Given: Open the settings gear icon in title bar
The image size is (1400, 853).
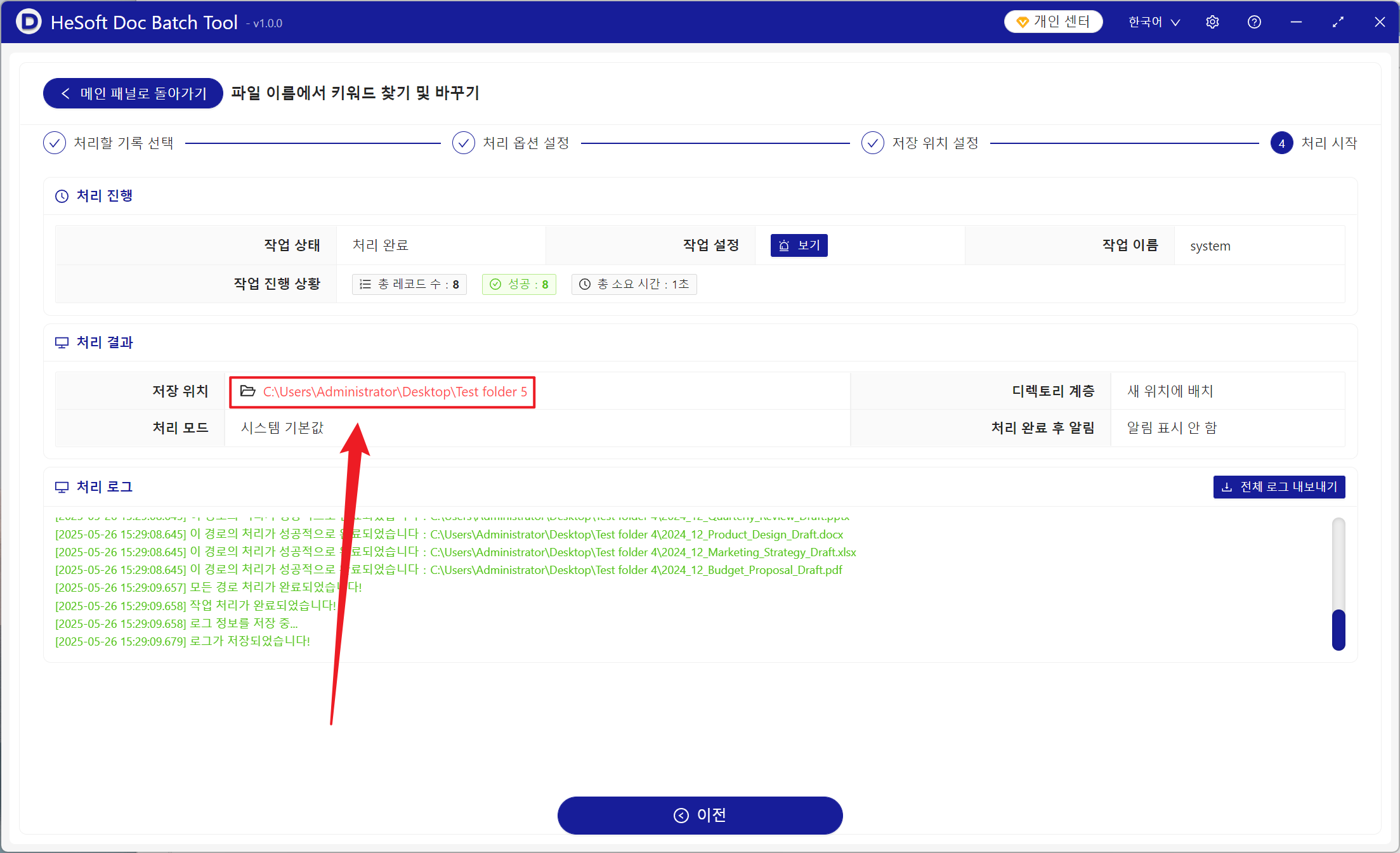Looking at the screenshot, I should [1212, 22].
